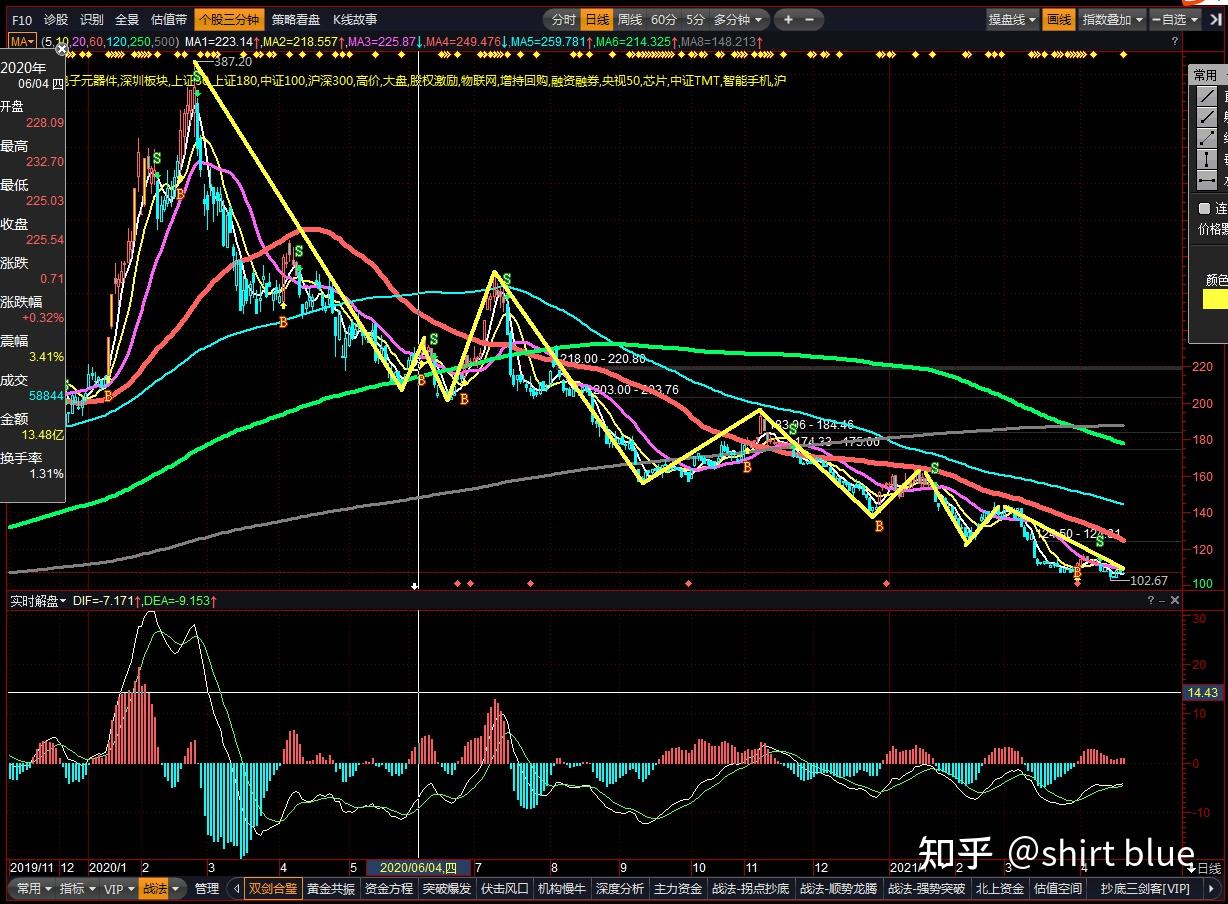Image resolution: width=1228 pixels, height=904 pixels.
Task: Select the horizontal segment drawing tool
Action: click(x=1207, y=180)
